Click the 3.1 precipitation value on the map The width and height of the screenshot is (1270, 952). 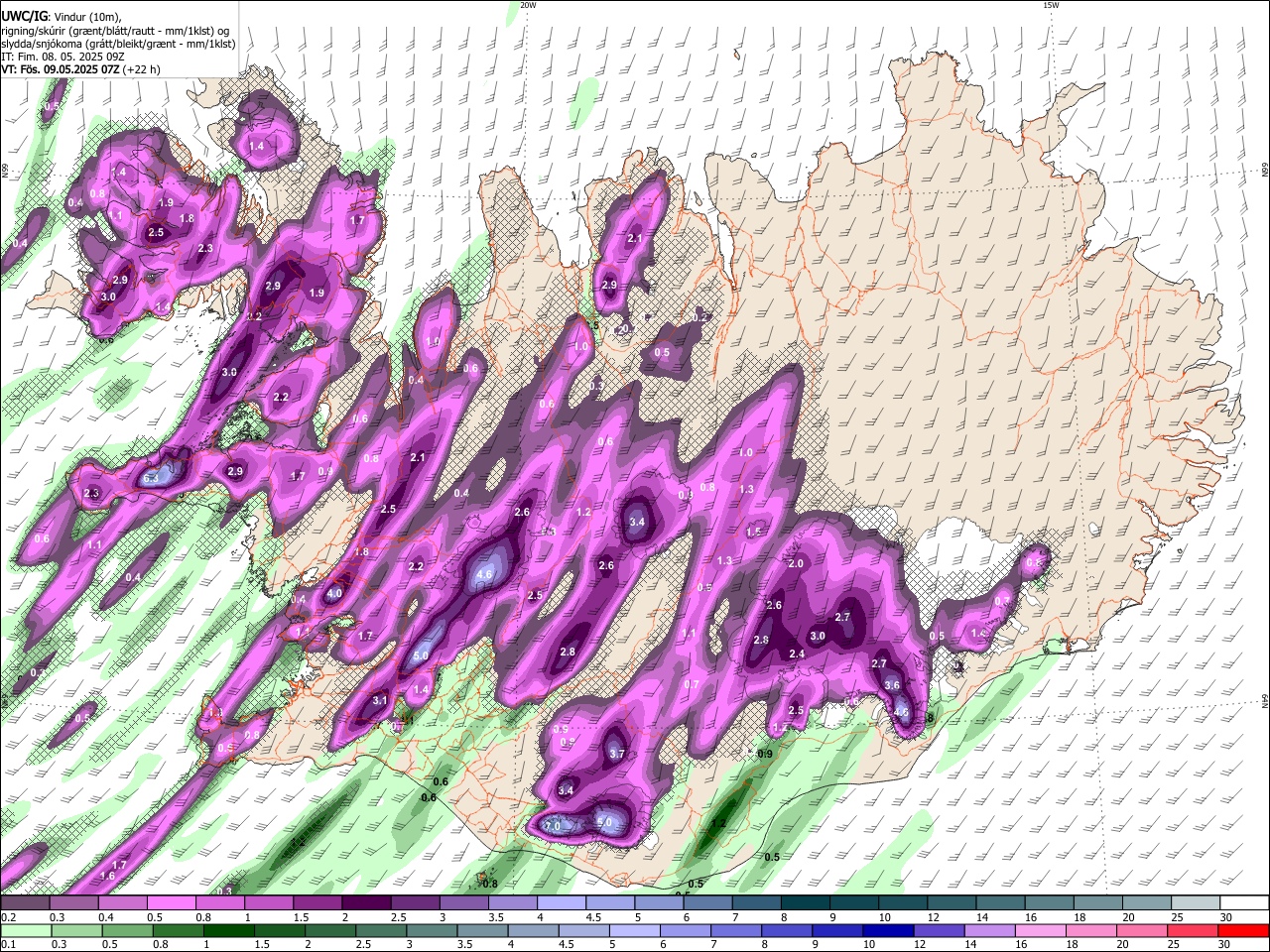tap(379, 701)
